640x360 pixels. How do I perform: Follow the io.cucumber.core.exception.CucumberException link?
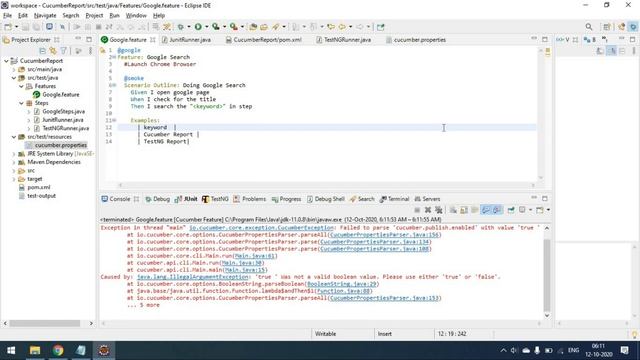pyautogui.click(x=261, y=228)
